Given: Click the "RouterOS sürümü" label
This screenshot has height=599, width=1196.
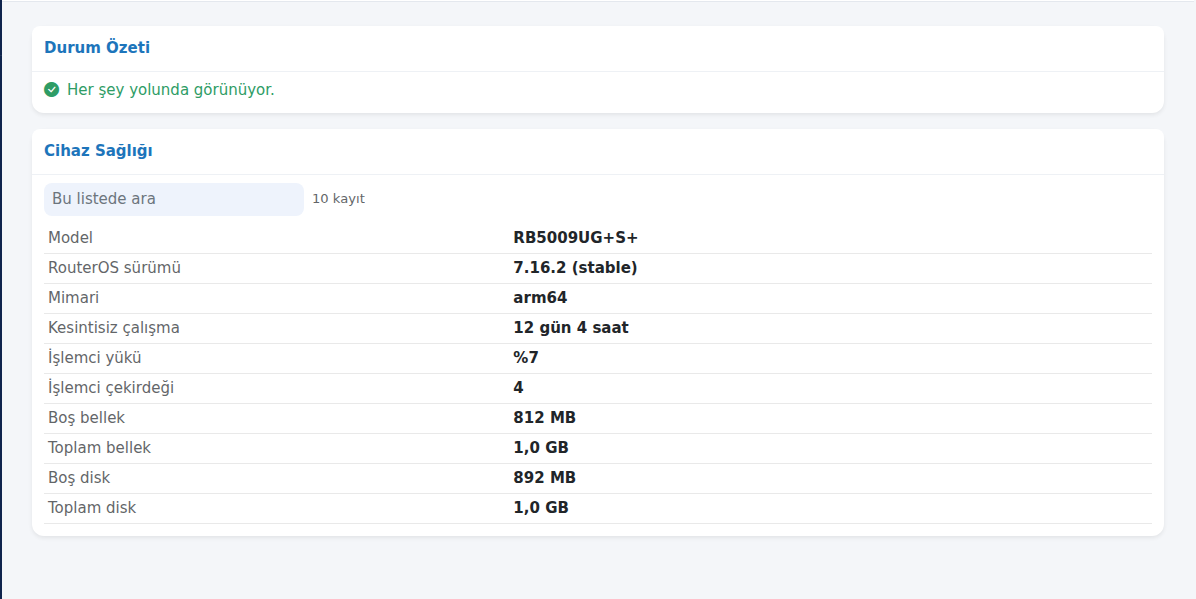Looking at the screenshot, I should tap(114, 268).
